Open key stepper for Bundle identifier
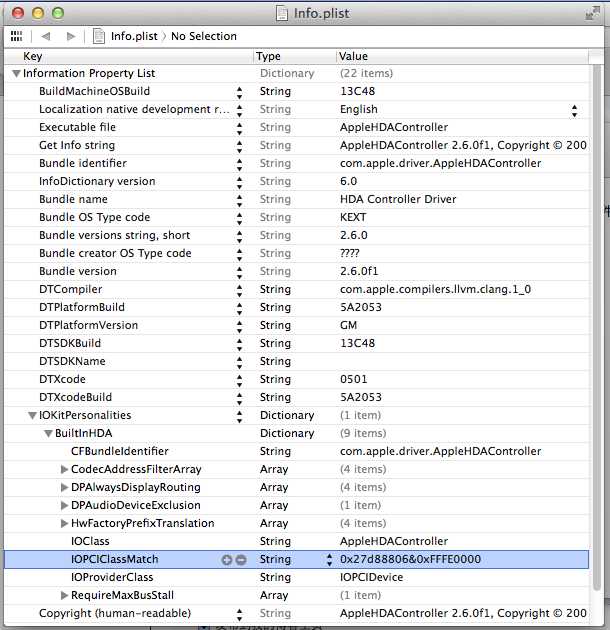The width and height of the screenshot is (610, 630). click(x=239, y=165)
